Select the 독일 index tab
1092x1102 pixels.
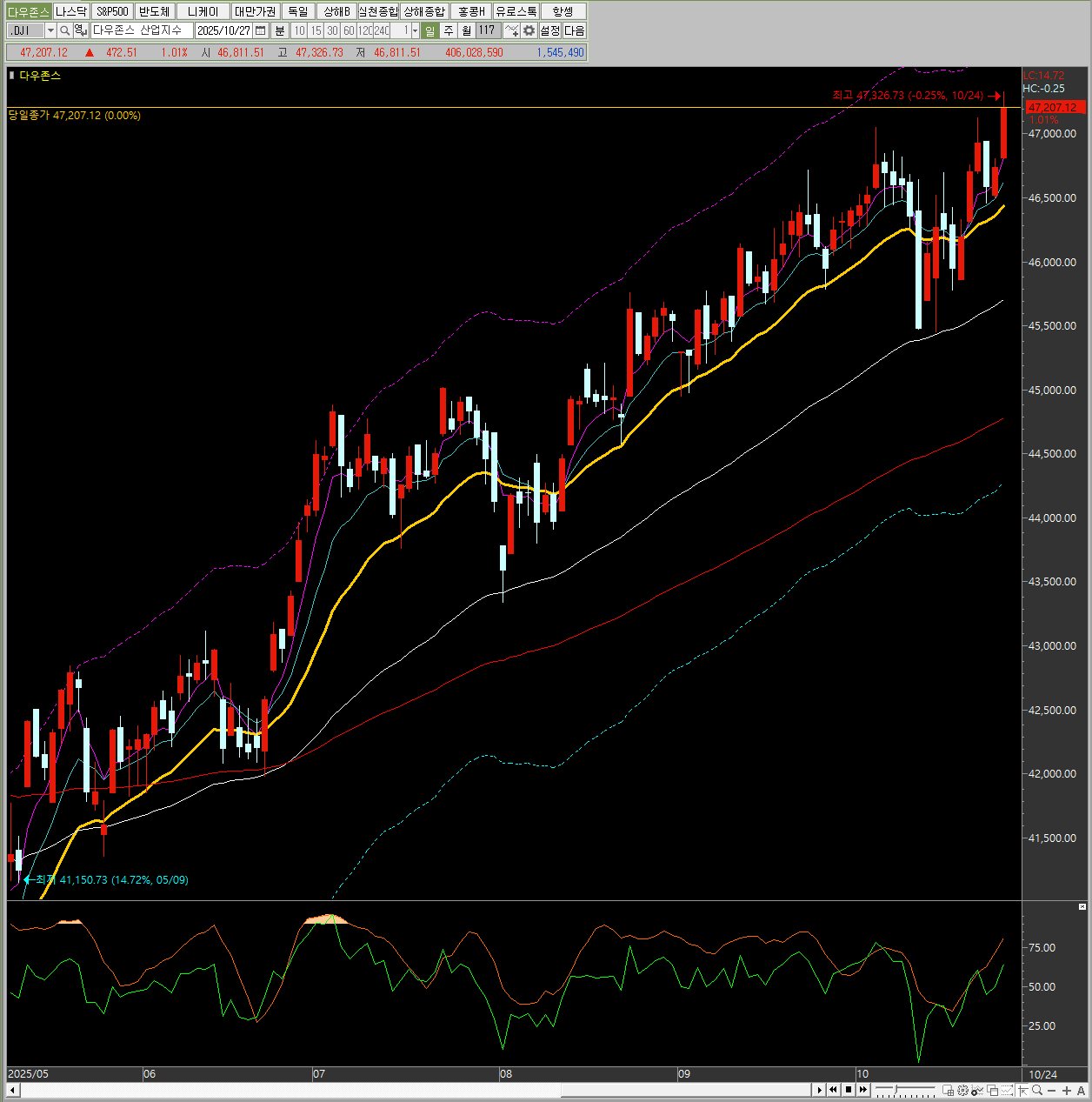tap(298, 11)
